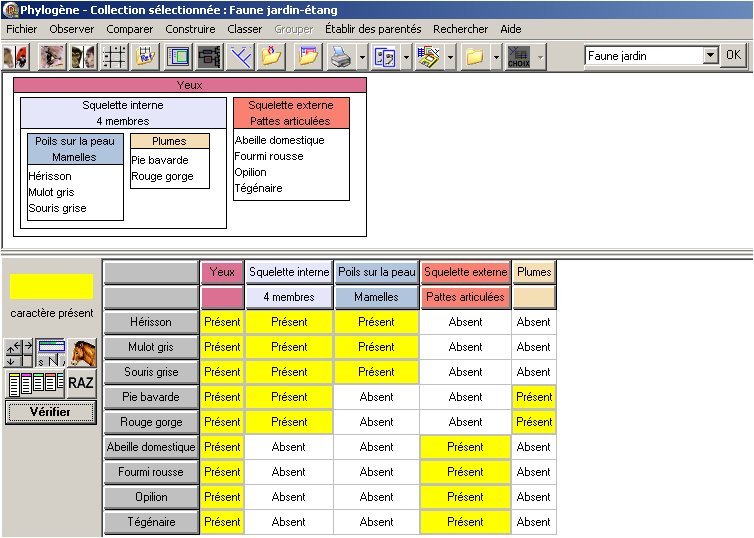This screenshot has width=754, height=538.
Task: Click the OK button beside the collection box
Action: click(733, 56)
